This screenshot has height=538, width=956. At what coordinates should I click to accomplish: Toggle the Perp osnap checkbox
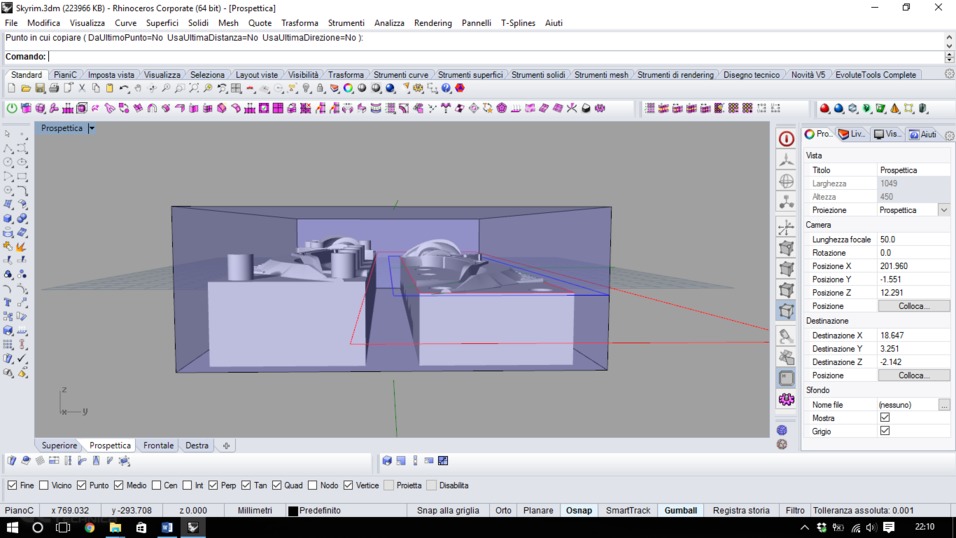click(213, 486)
